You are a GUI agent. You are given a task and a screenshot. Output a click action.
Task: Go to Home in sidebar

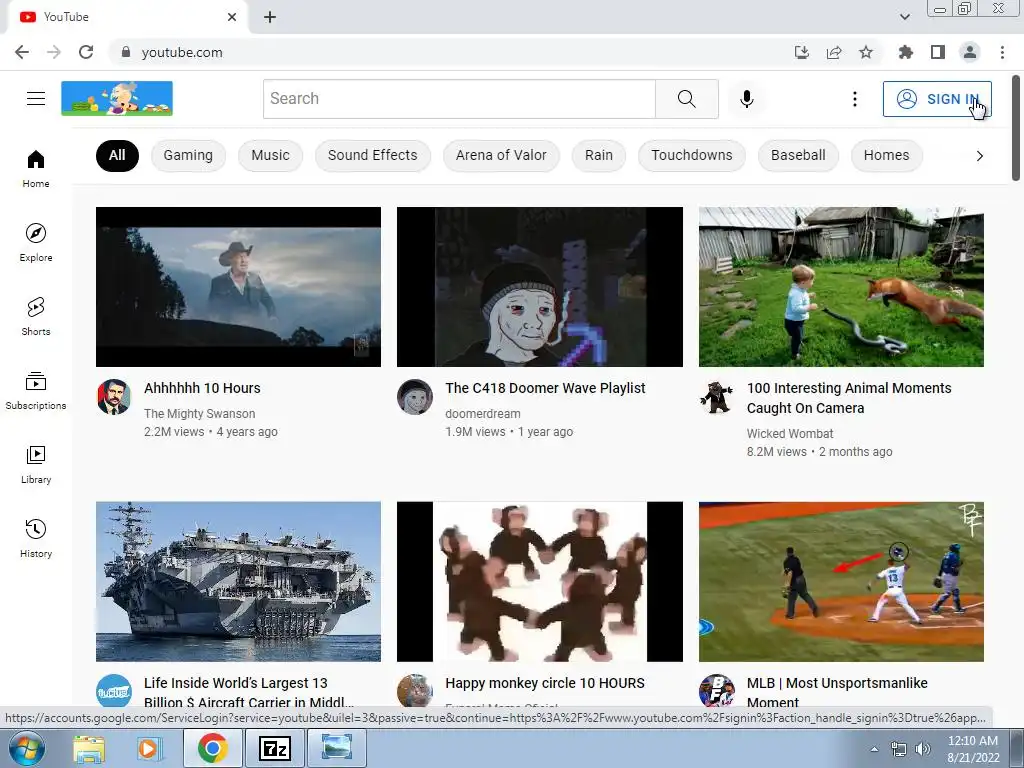coord(36,169)
